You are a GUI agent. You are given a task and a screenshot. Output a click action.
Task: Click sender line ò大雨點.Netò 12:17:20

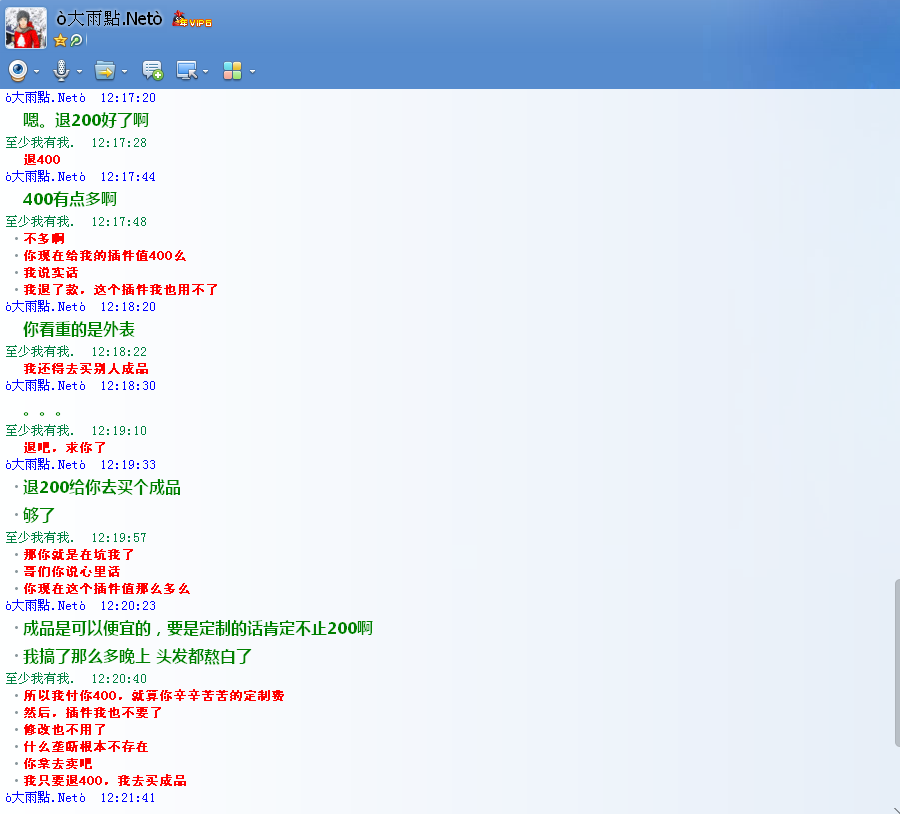tap(80, 98)
